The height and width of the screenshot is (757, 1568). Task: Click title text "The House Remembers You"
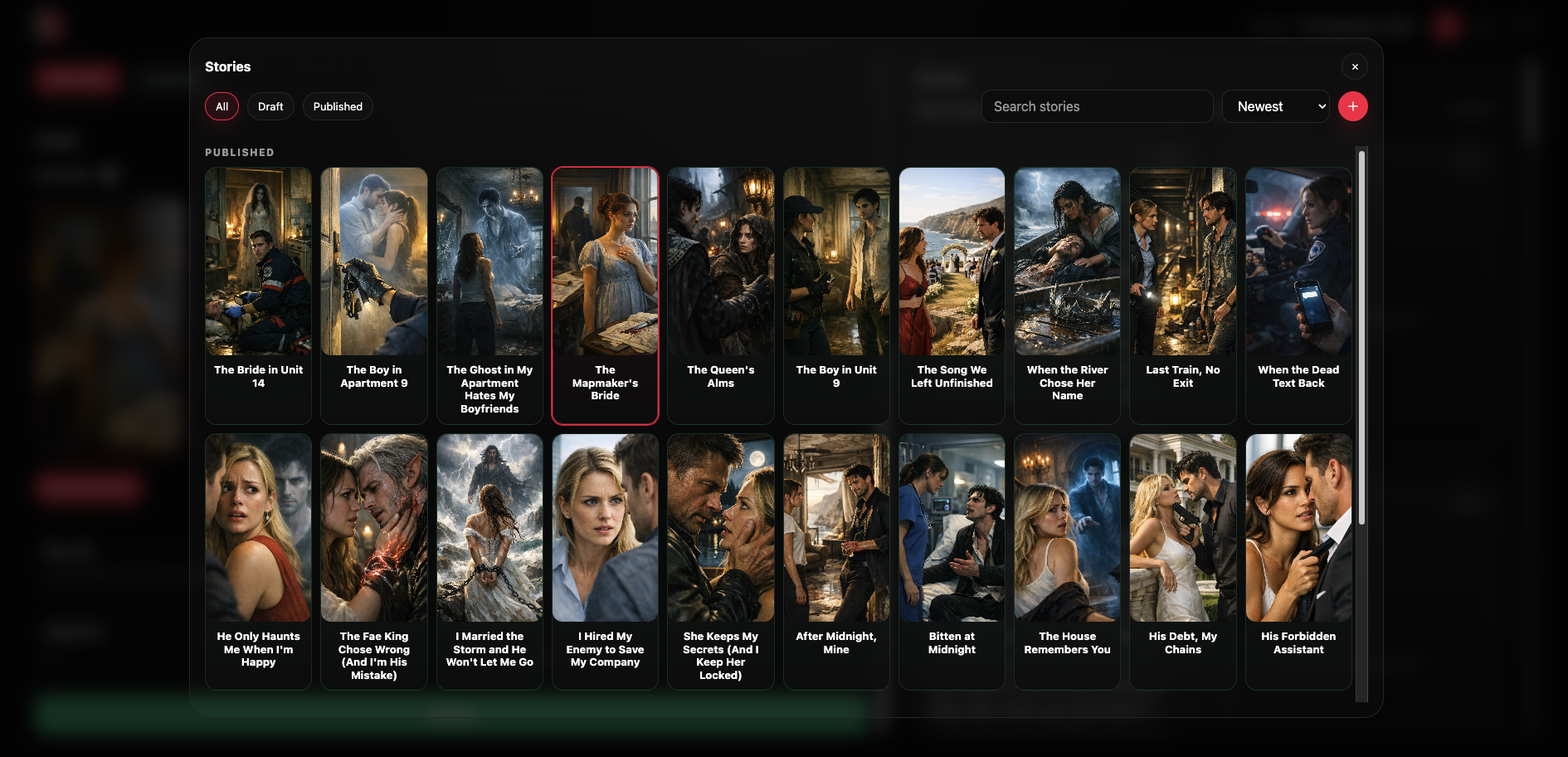pos(1068,642)
